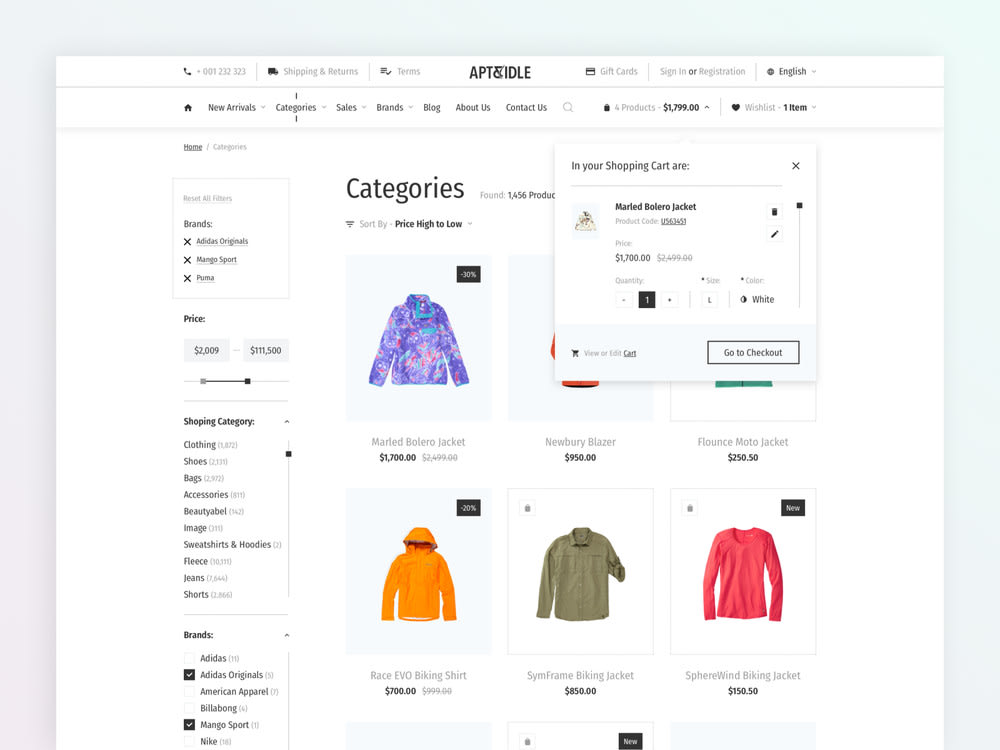Screen dimensions: 1000x750
Task: Click the Gift Cards card icon
Action: [591, 71]
